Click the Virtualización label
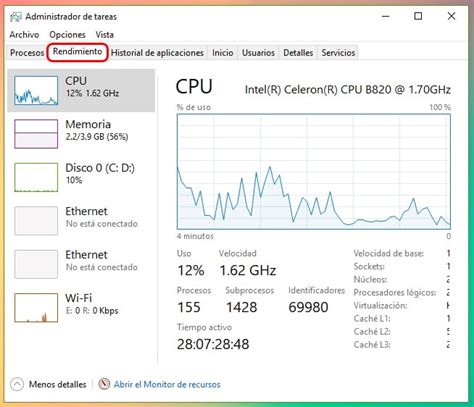Viewport: 474px width, 407px height. point(380,305)
